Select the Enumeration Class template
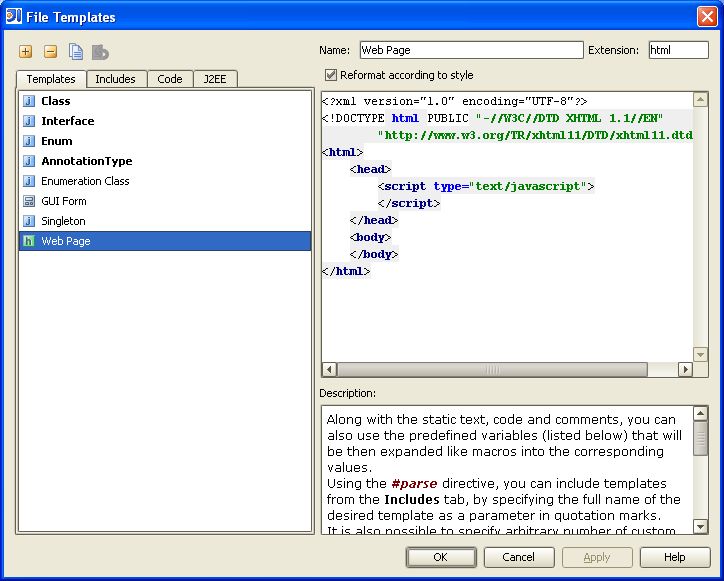The width and height of the screenshot is (724, 581). click(165, 181)
